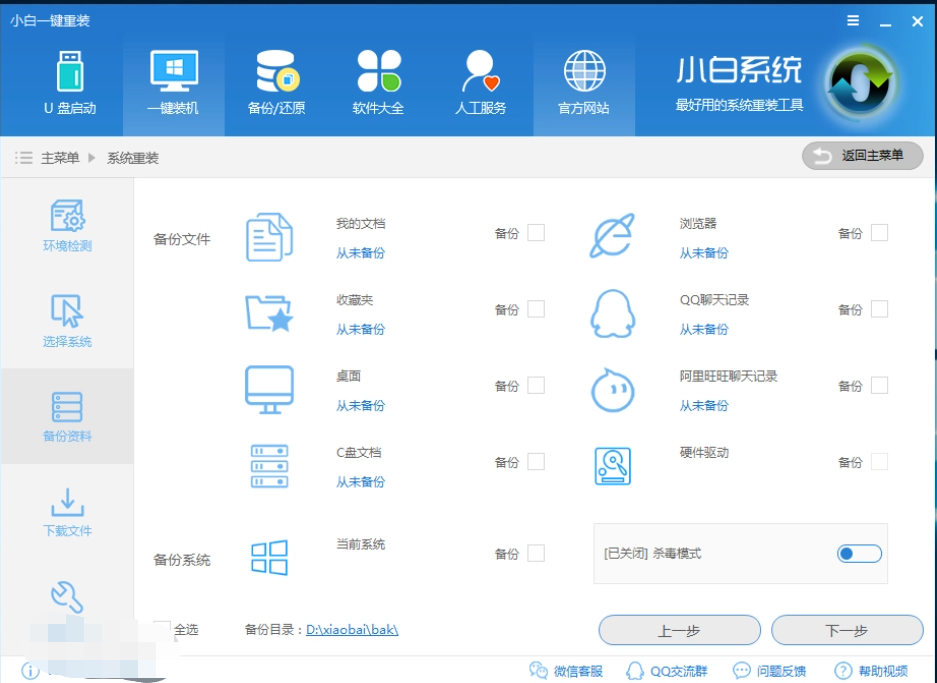Check the QQ聊天记录 backup checkbox

click(x=879, y=309)
